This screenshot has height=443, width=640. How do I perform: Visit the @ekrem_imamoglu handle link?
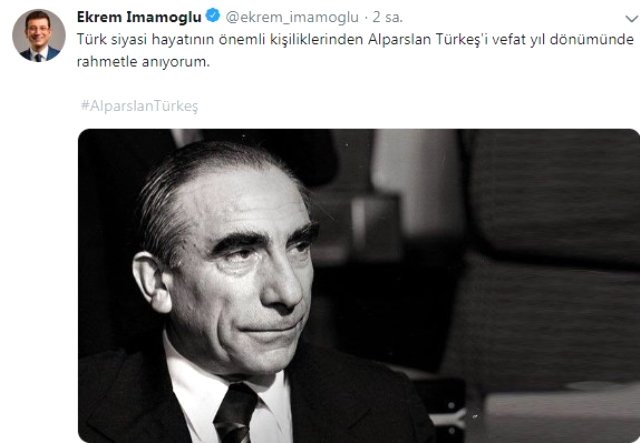pyautogui.click(x=292, y=17)
